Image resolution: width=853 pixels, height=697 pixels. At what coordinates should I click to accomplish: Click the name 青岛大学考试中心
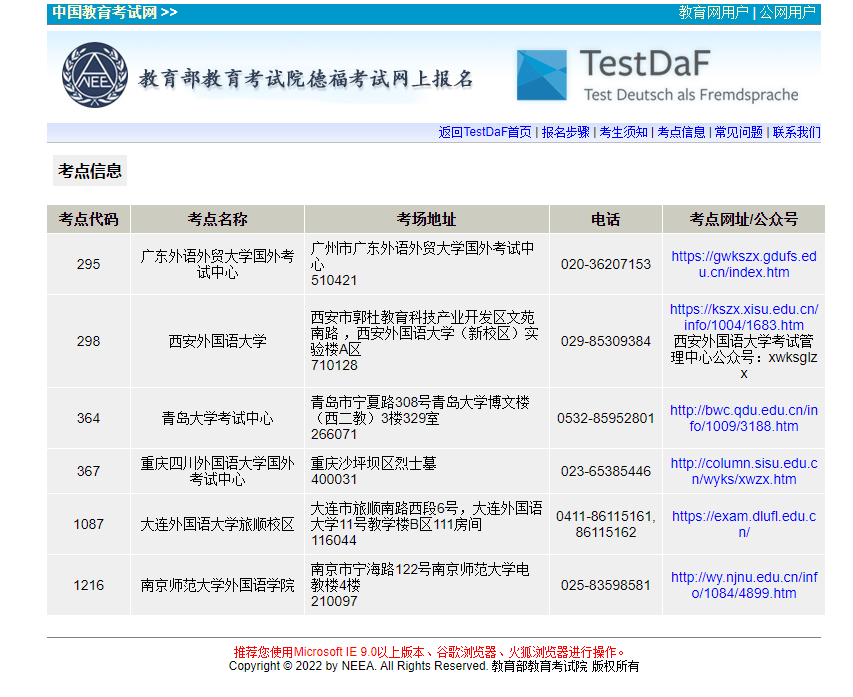(x=218, y=418)
